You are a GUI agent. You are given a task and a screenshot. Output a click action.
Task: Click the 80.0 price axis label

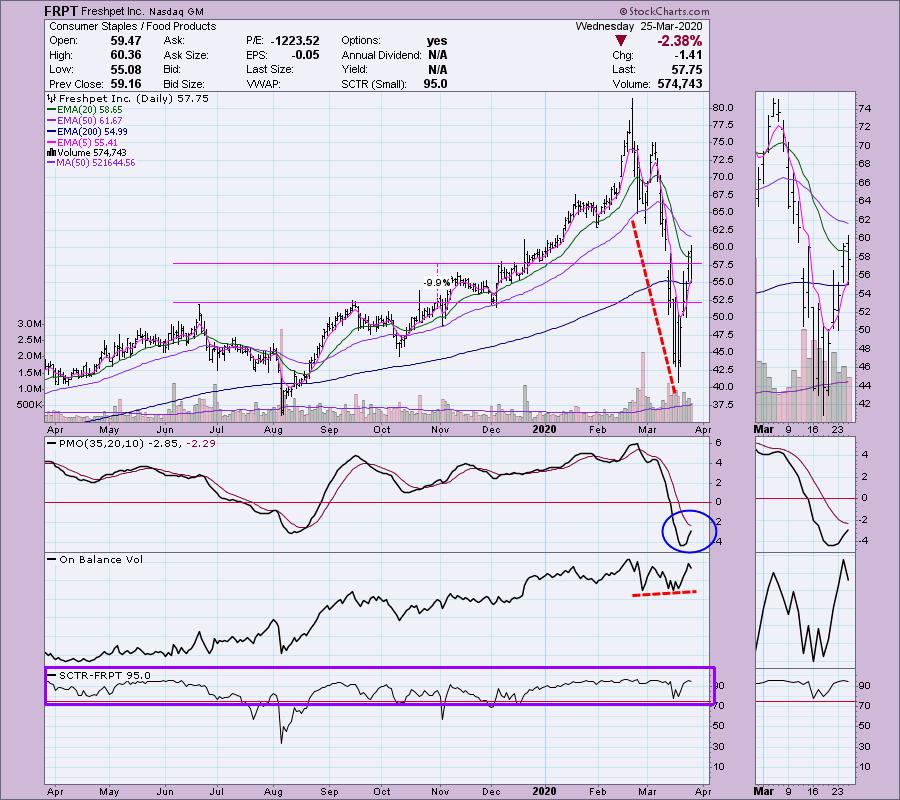723,108
